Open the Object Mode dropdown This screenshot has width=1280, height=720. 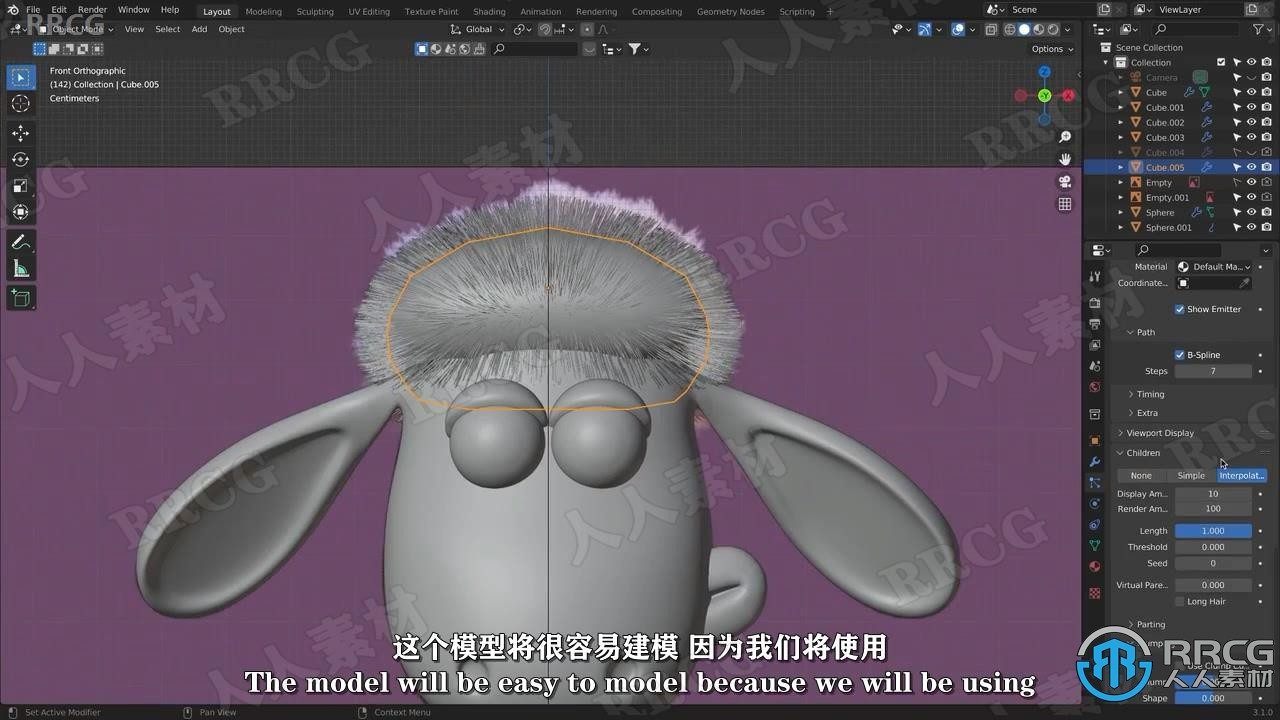(76, 29)
